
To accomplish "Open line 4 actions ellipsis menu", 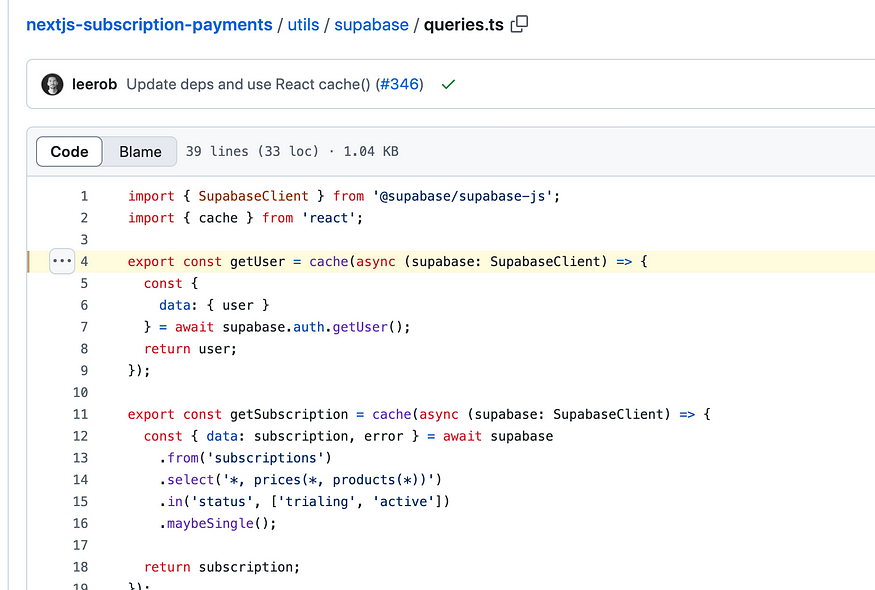I will tap(62, 261).
